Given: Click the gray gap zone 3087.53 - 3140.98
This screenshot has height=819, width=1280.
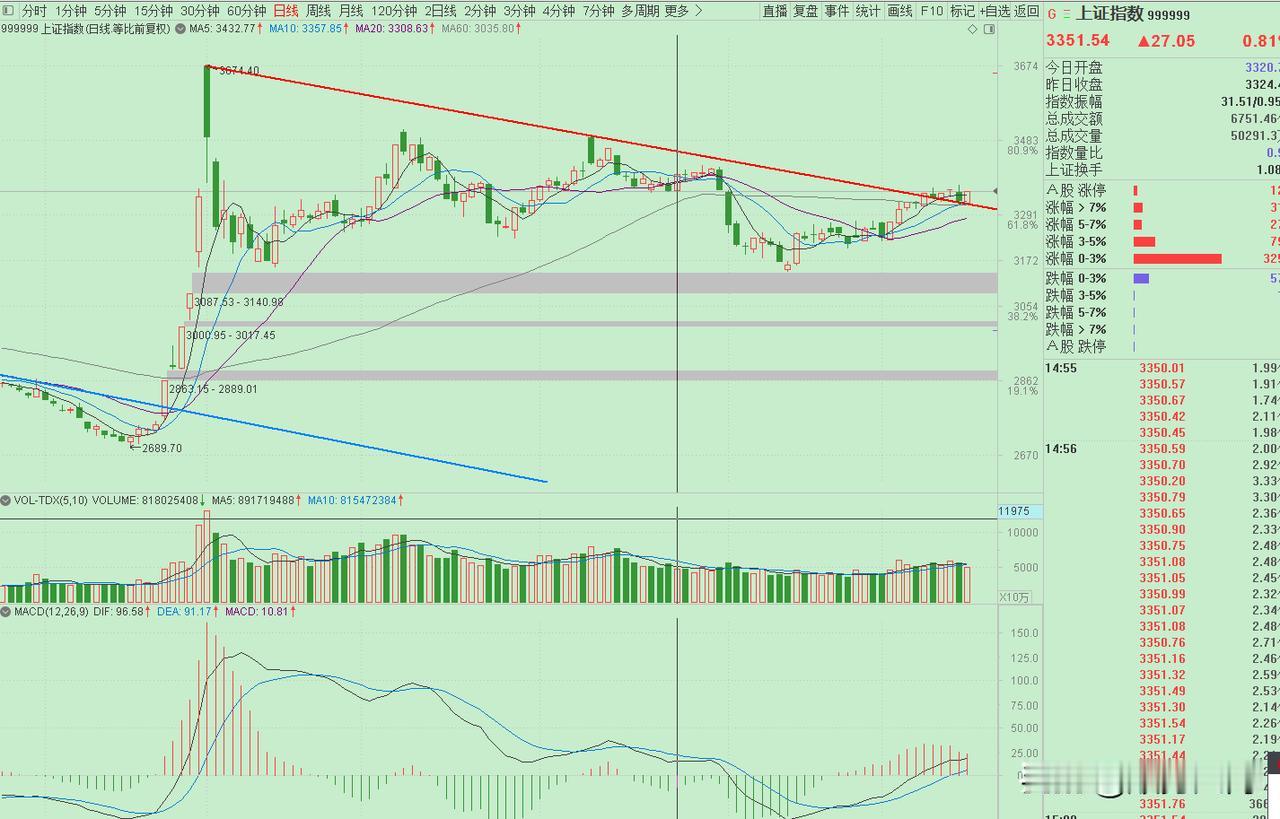Looking at the screenshot, I should pos(595,283).
